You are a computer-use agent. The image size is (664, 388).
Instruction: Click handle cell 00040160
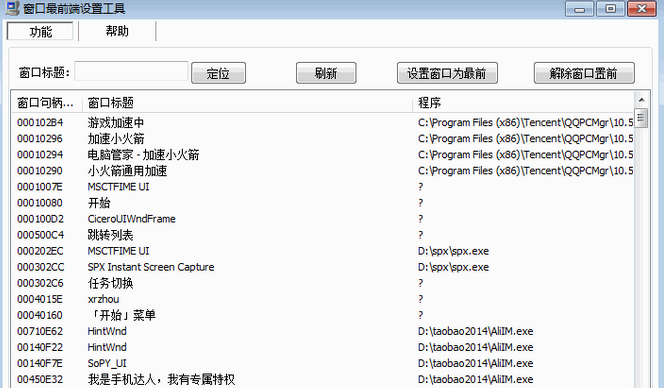pyautogui.click(x=40, y=316)
